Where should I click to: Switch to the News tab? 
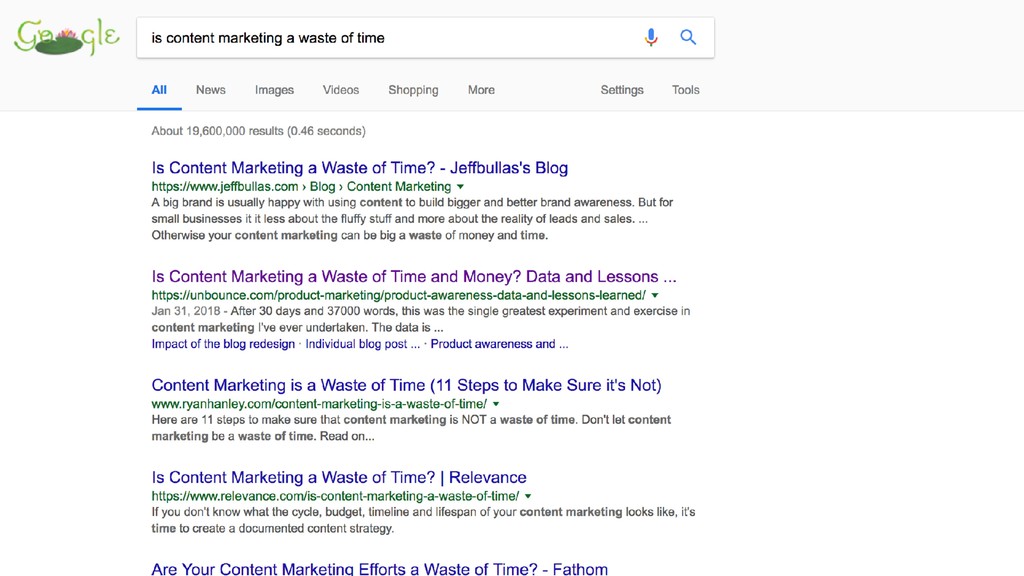point(210,90)
